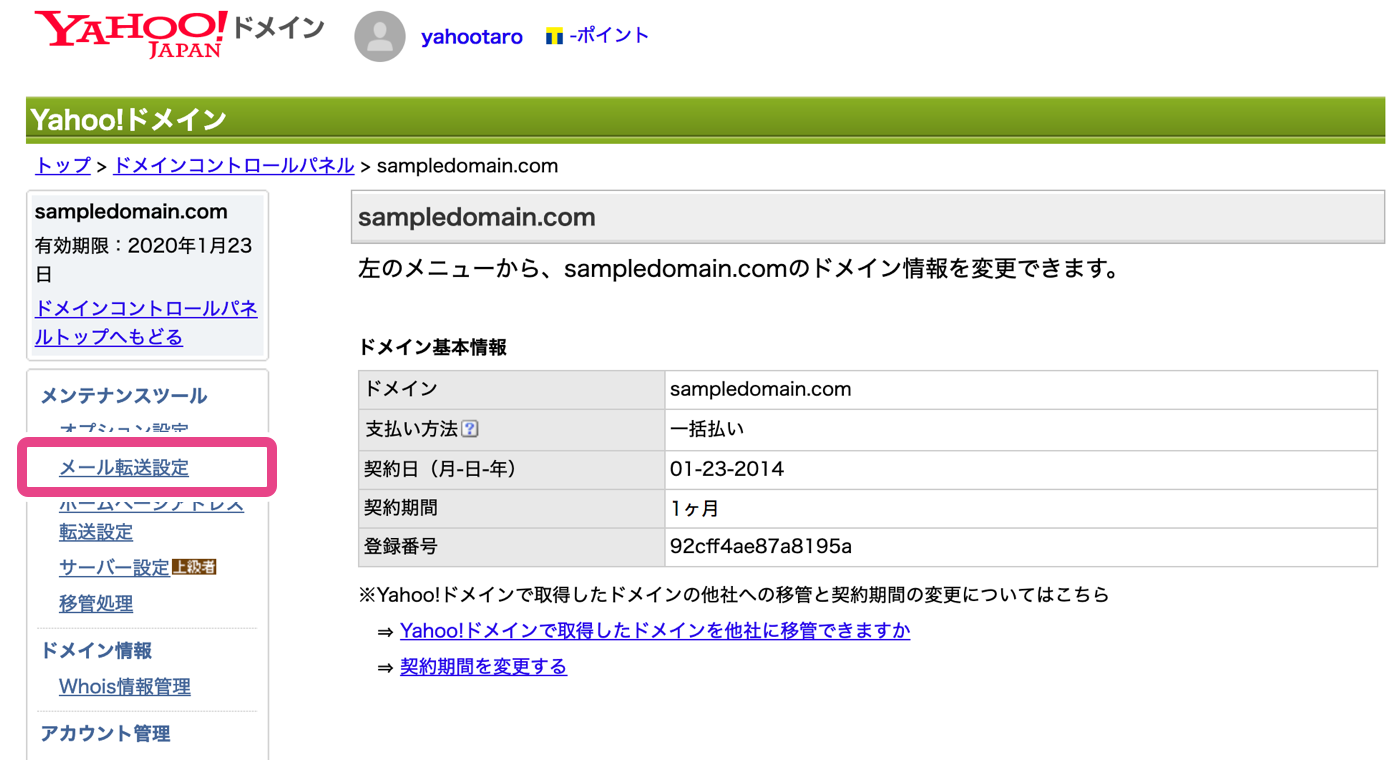Click the user avatar icon

380,37
